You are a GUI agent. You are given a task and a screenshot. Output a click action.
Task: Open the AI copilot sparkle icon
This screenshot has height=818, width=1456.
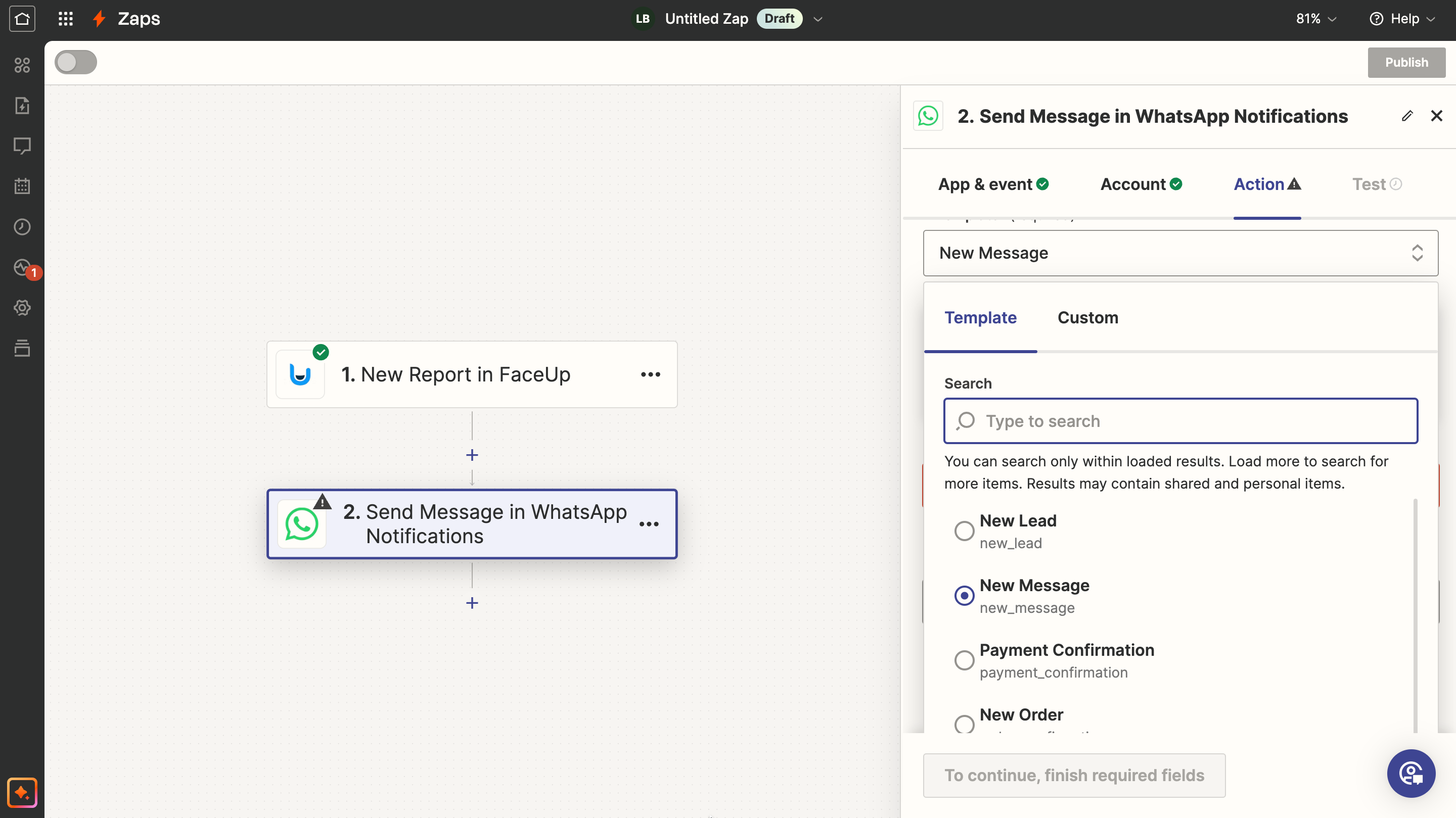[22, 793]
